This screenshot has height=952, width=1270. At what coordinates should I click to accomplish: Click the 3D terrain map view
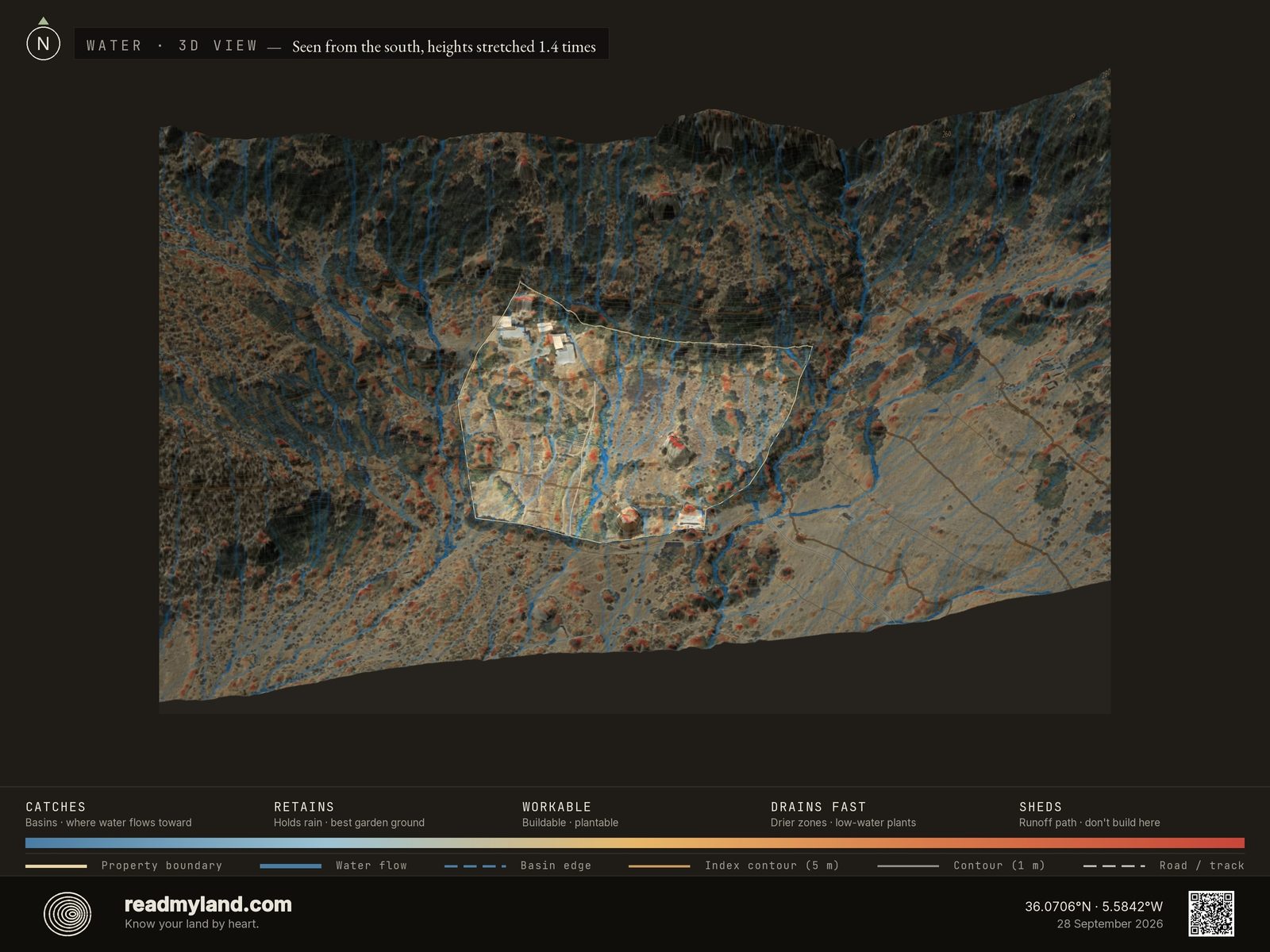click(634, 389)
